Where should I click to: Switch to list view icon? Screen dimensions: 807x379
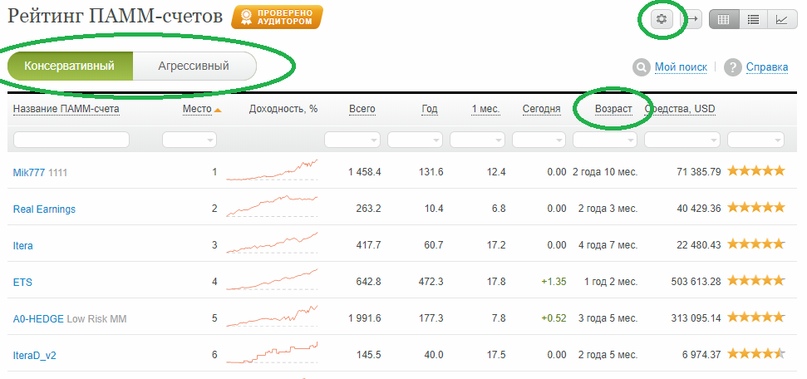[x=753, y=20]
